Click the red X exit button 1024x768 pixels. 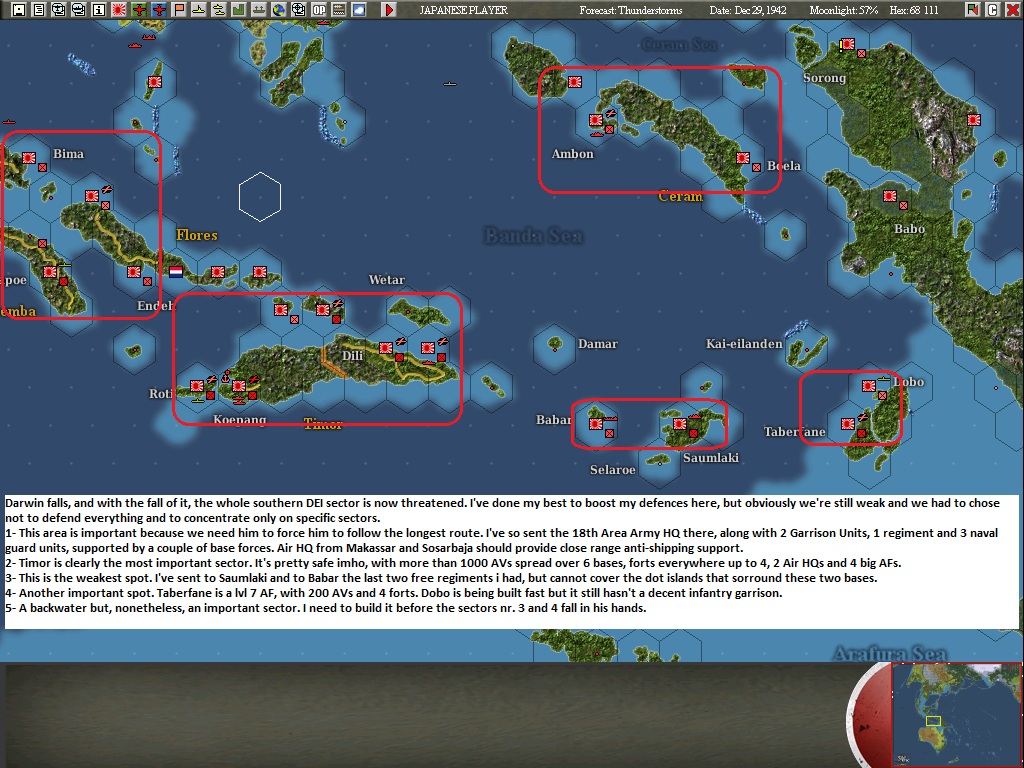point(1012,9)
